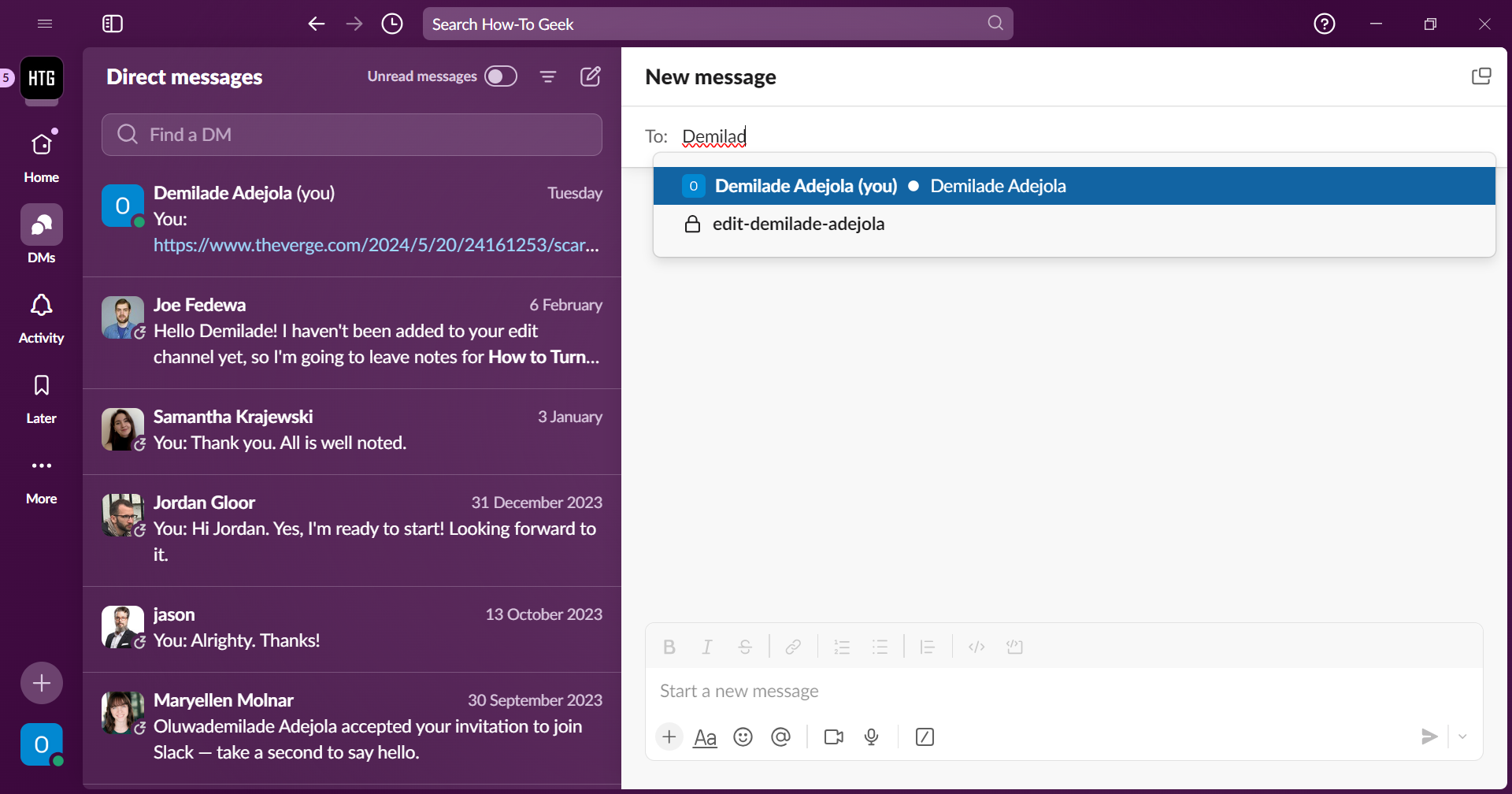Screen dimensions: 1512x794
Task: Expand the send options dropdown arrow
Action: 1462,736
